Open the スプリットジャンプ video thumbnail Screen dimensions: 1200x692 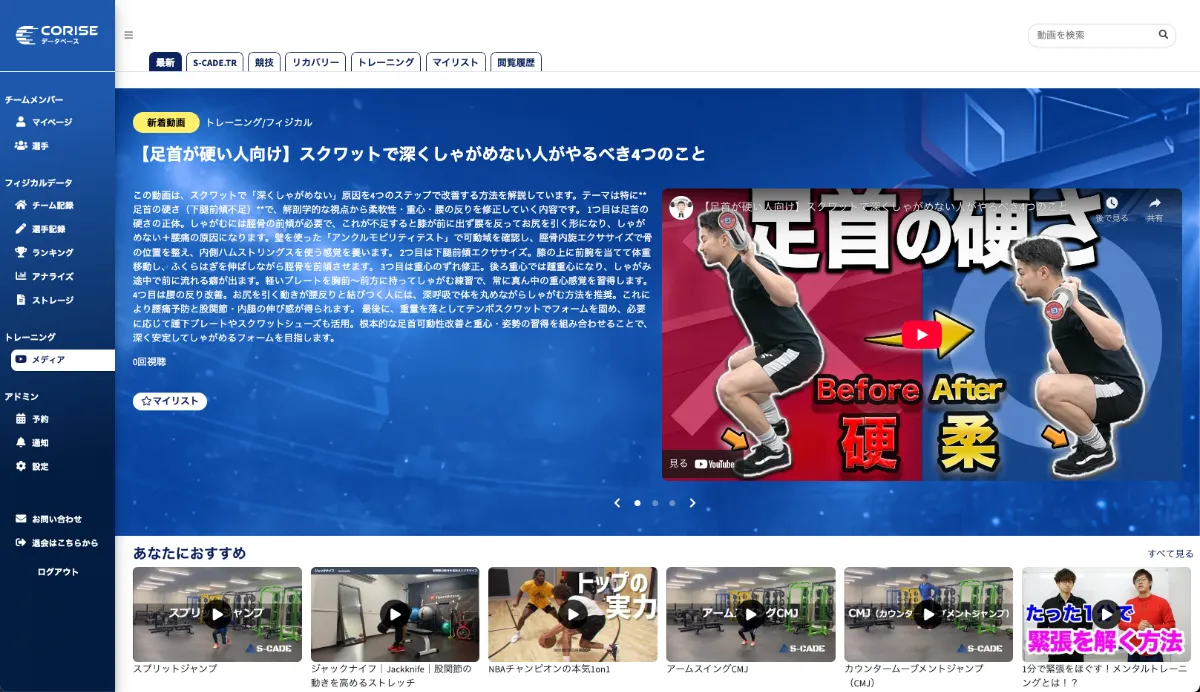coord(217,614)
